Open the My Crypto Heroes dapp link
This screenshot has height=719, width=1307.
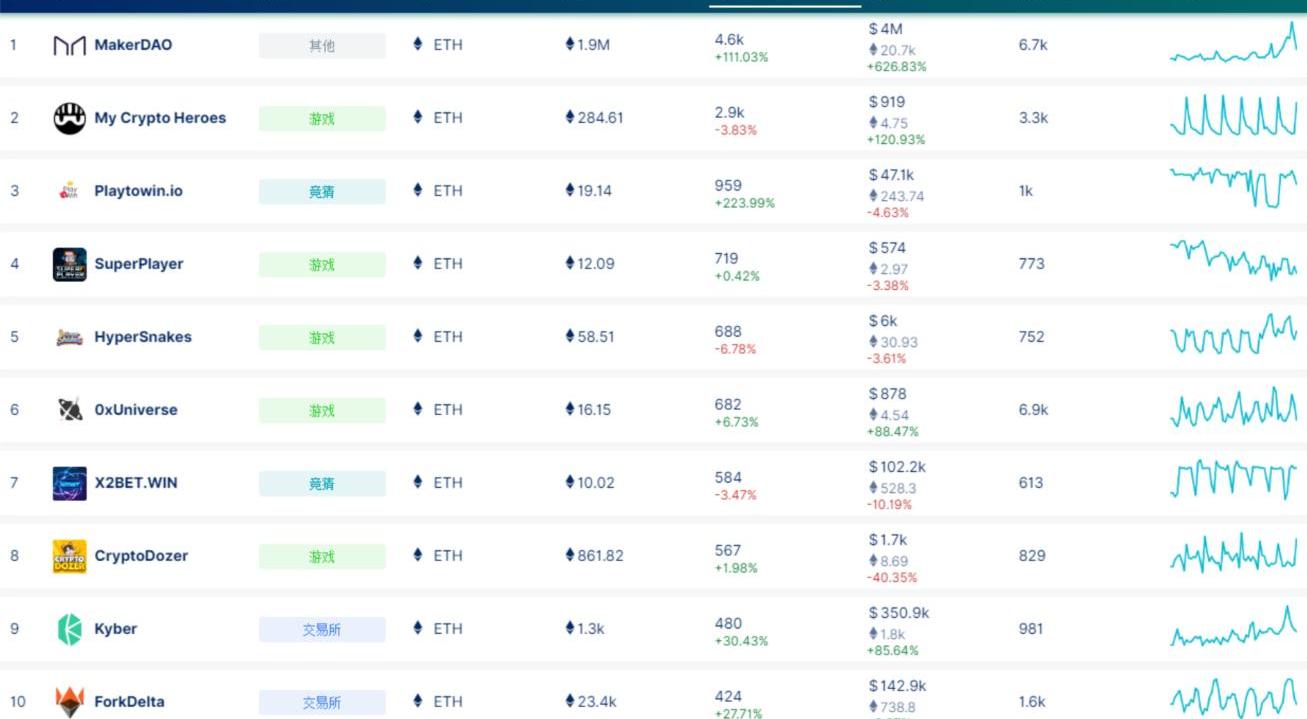coord(160,118)
